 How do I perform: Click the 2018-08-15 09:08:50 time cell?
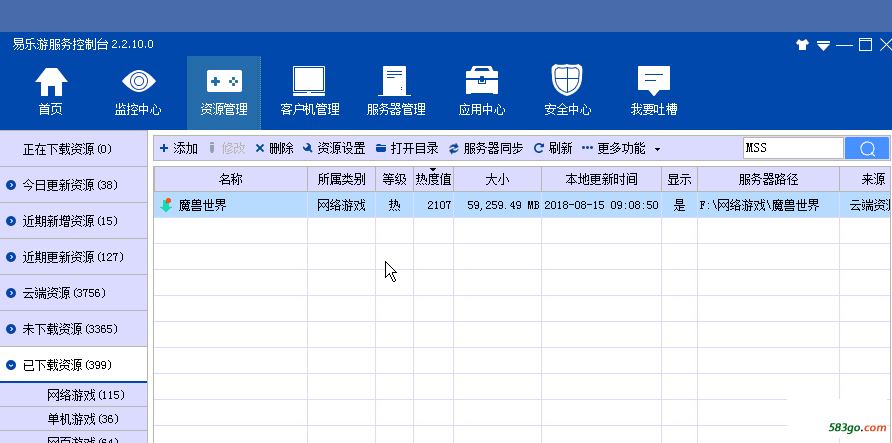(x=601, y=205)
